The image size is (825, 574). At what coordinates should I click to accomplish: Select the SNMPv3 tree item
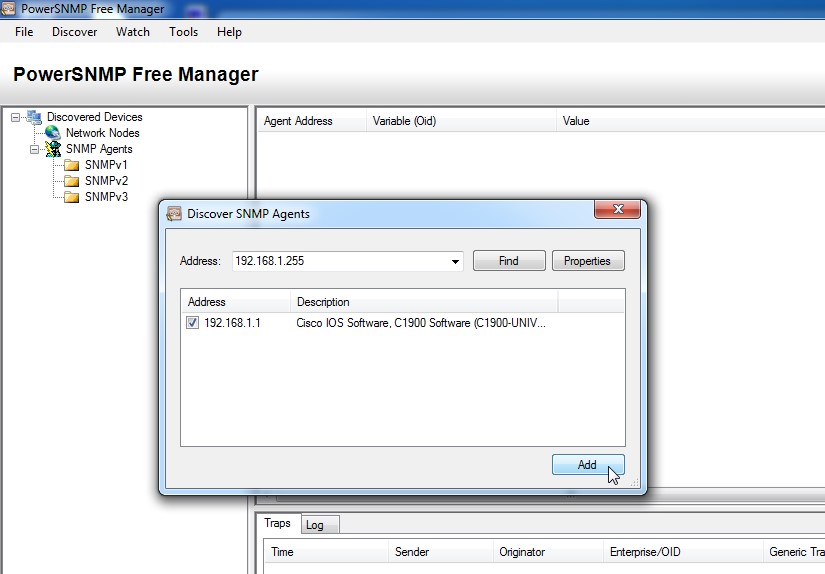click(x=106, y=197)
